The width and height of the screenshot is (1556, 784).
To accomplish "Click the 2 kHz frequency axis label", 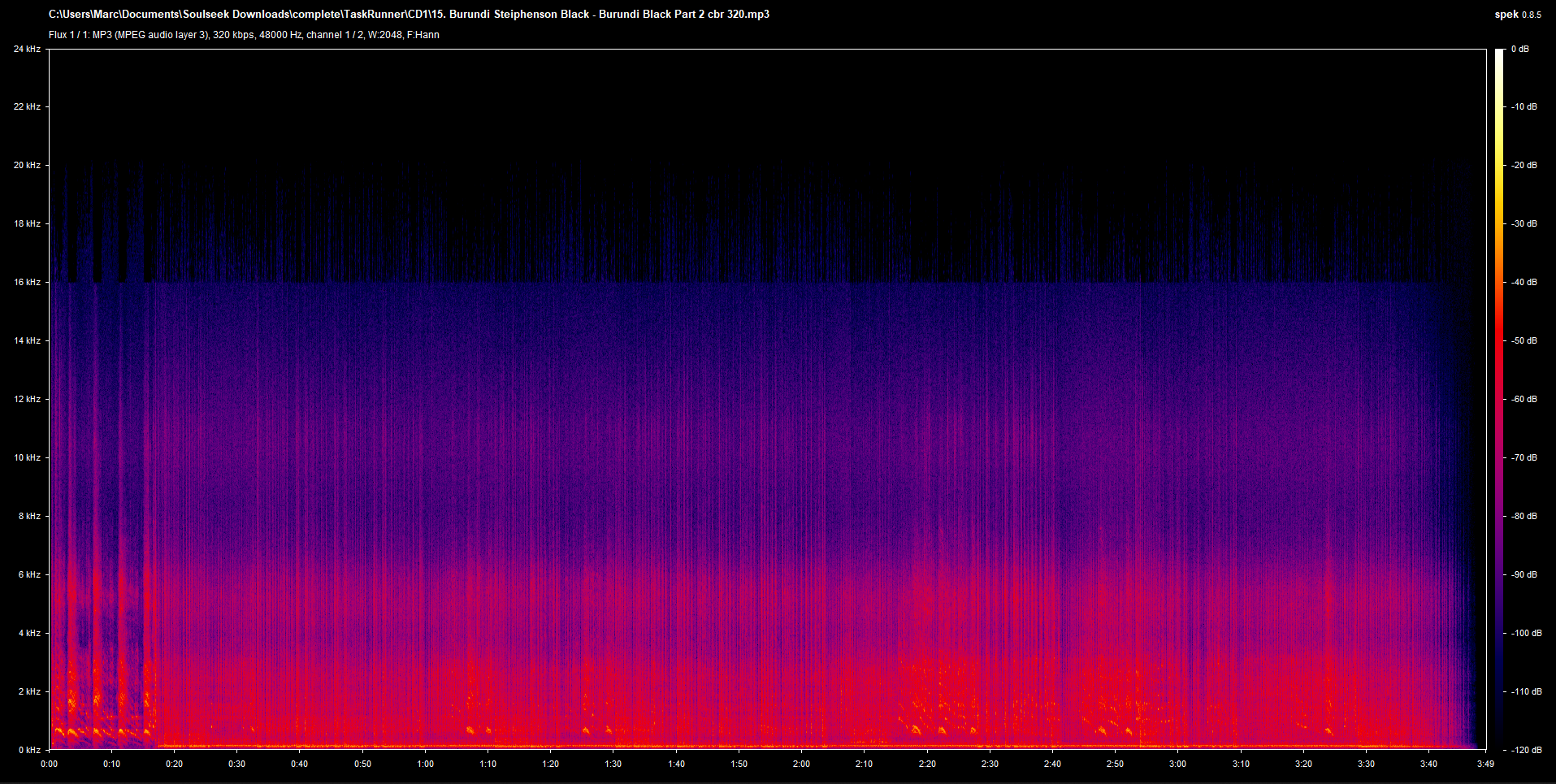I will tap(29, 692).
